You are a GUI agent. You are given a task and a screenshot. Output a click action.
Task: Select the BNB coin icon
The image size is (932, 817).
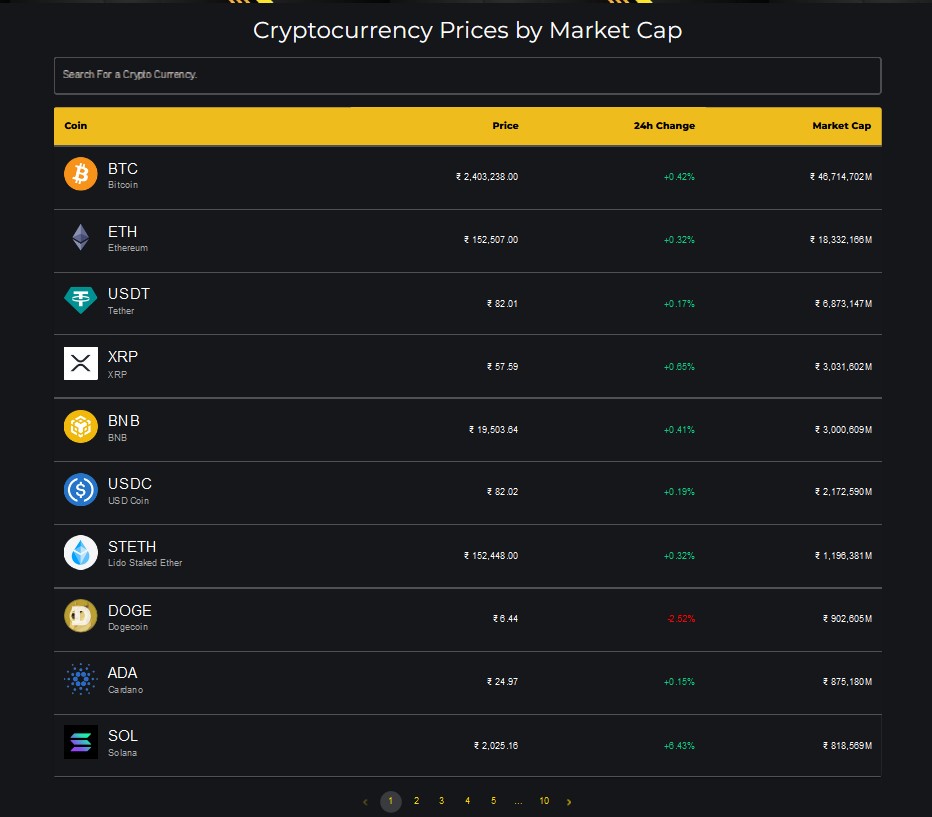(x=81, y=427)
